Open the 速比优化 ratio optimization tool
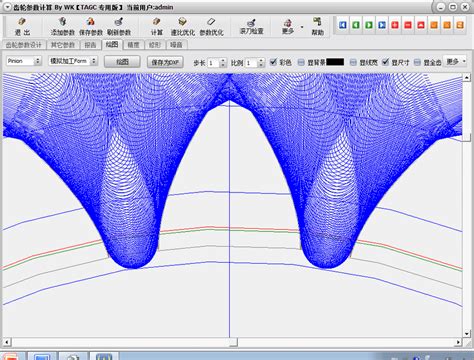The image size is (474, 360). pyautogui.click(x=182, y=27)
